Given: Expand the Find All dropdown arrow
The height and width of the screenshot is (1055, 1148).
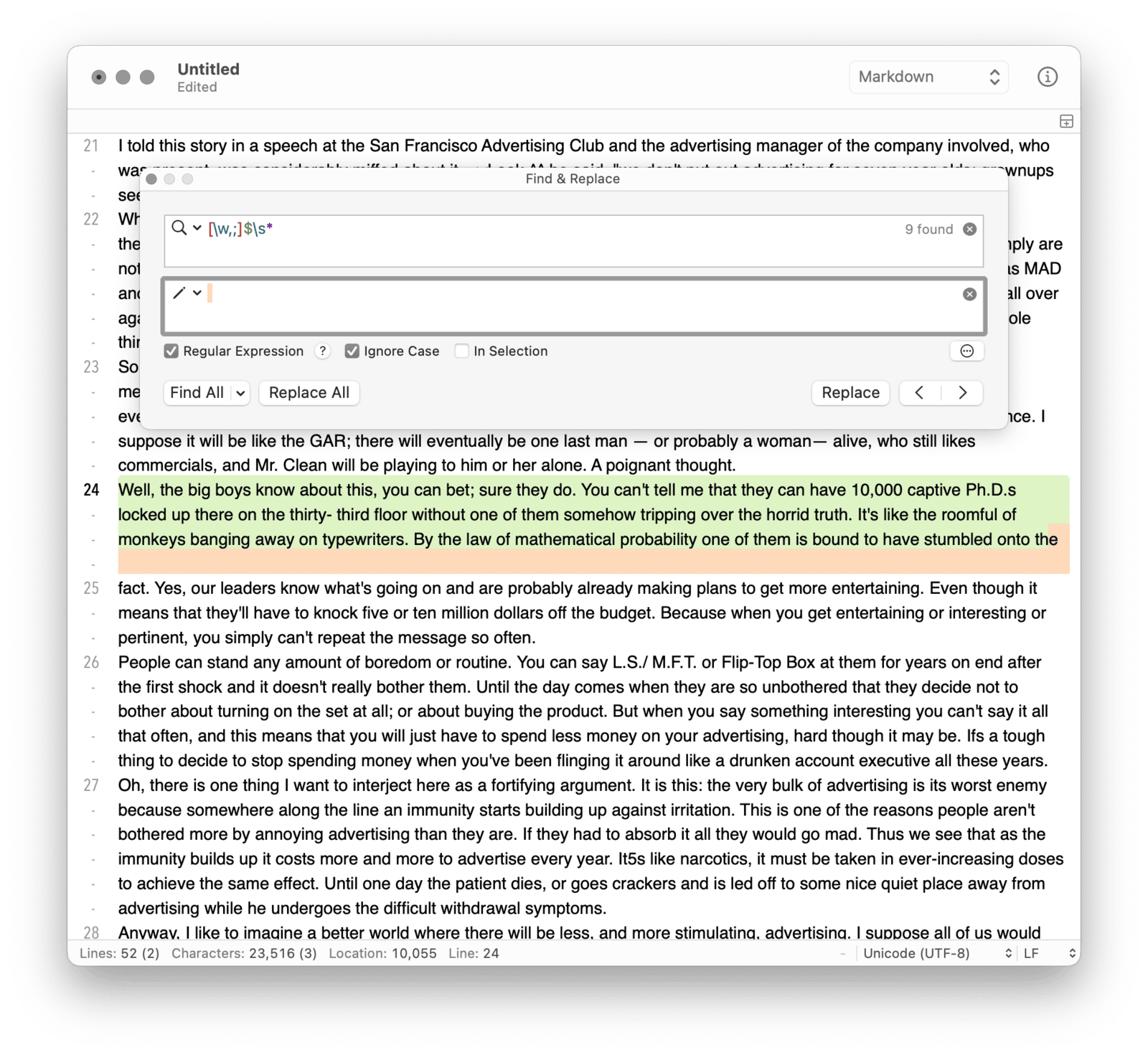Looking at the screenshot, I should (240, 392).
